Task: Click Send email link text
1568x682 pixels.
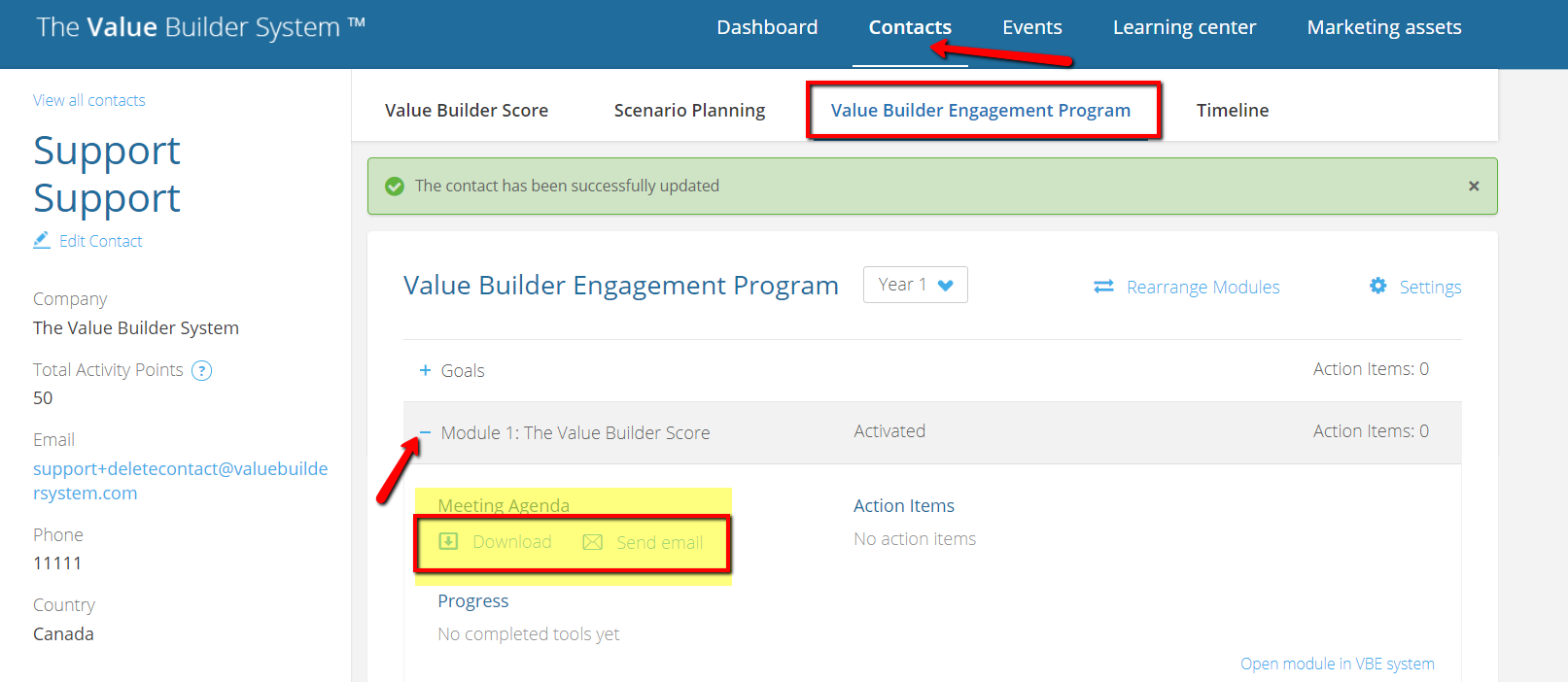Action: tap(660, 542)
